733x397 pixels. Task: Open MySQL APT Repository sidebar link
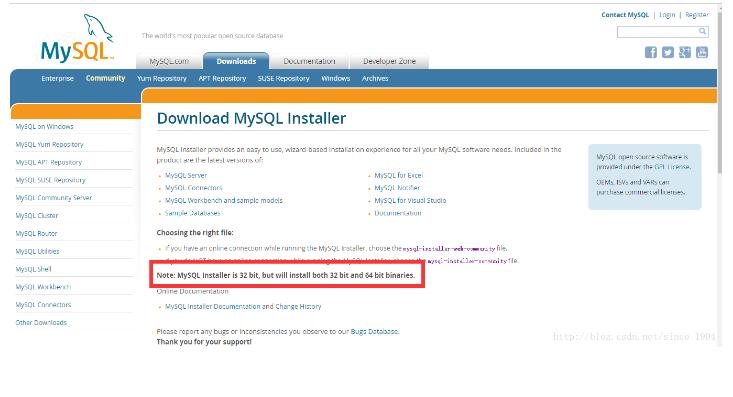point(49,162)
